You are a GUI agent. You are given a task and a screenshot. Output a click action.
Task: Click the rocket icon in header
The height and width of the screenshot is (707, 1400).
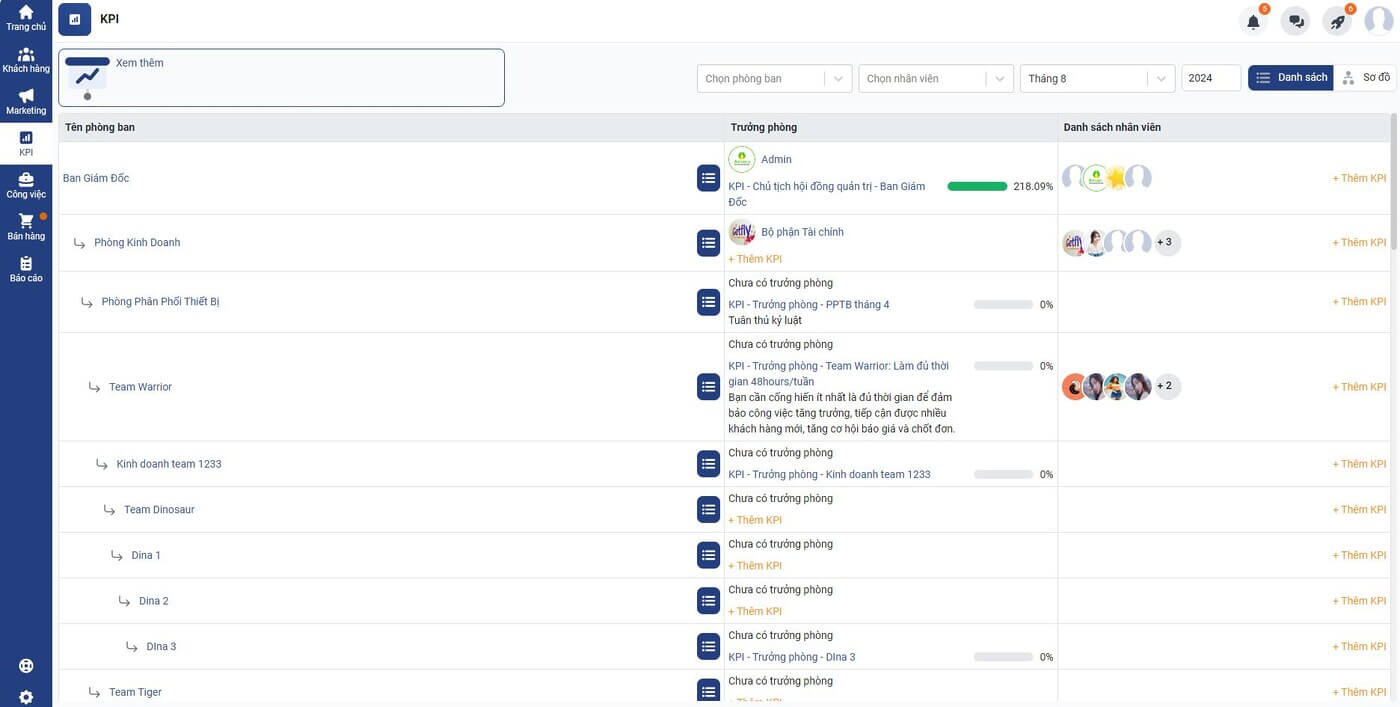1338,21
